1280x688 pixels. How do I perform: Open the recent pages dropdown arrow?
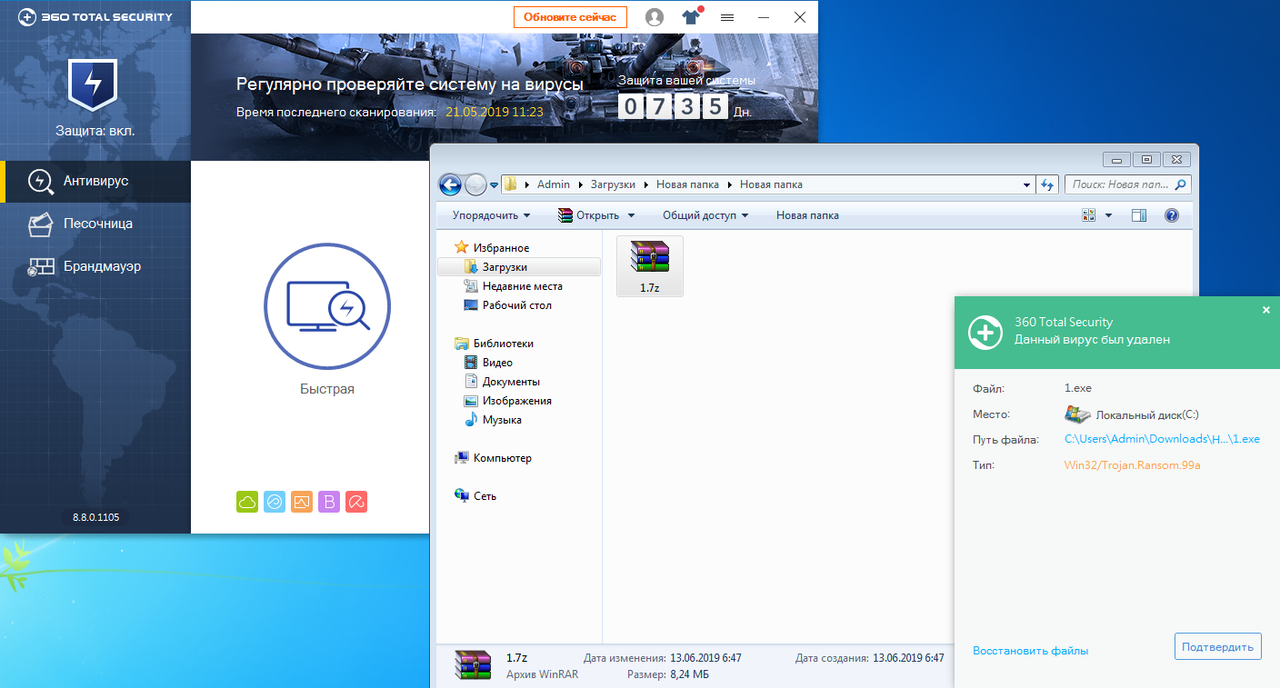pyautogui.click(x=494, y=185)
